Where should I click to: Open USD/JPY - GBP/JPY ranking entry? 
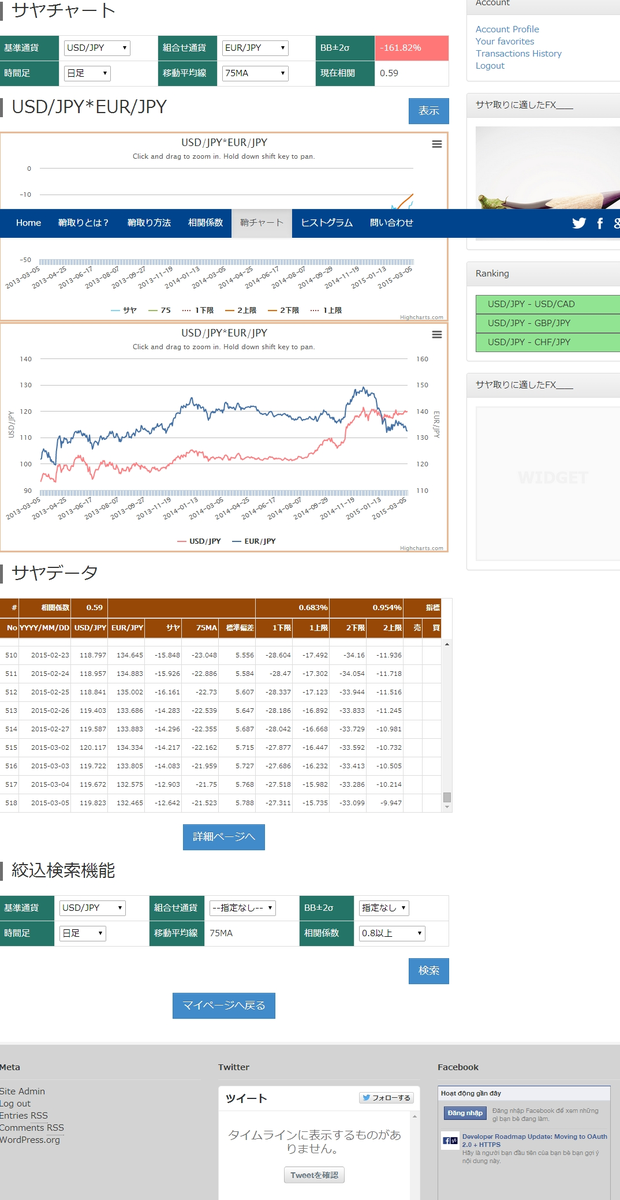click(x=548, y=323)
